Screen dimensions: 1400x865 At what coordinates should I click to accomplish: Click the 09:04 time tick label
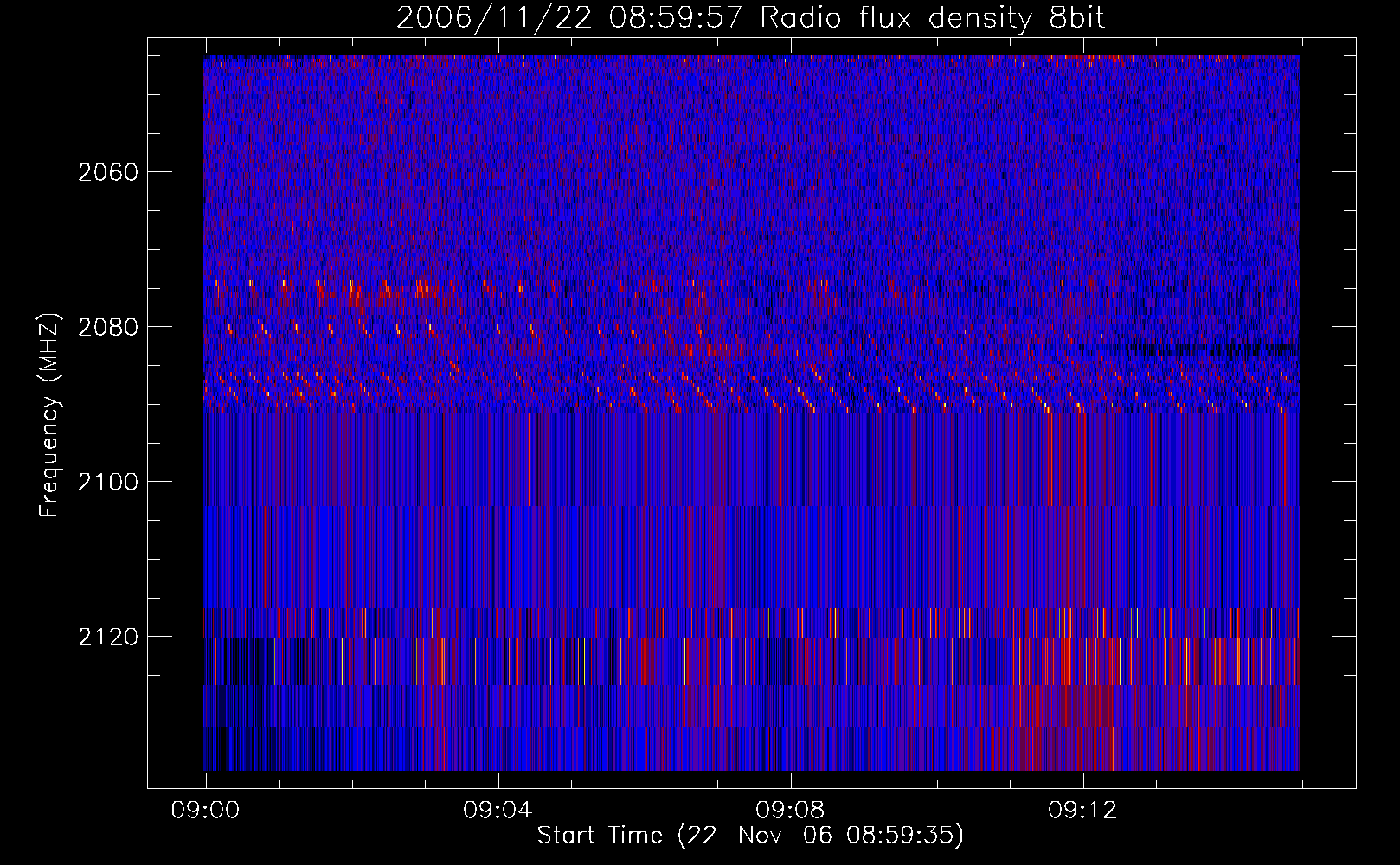coord(498,811)
